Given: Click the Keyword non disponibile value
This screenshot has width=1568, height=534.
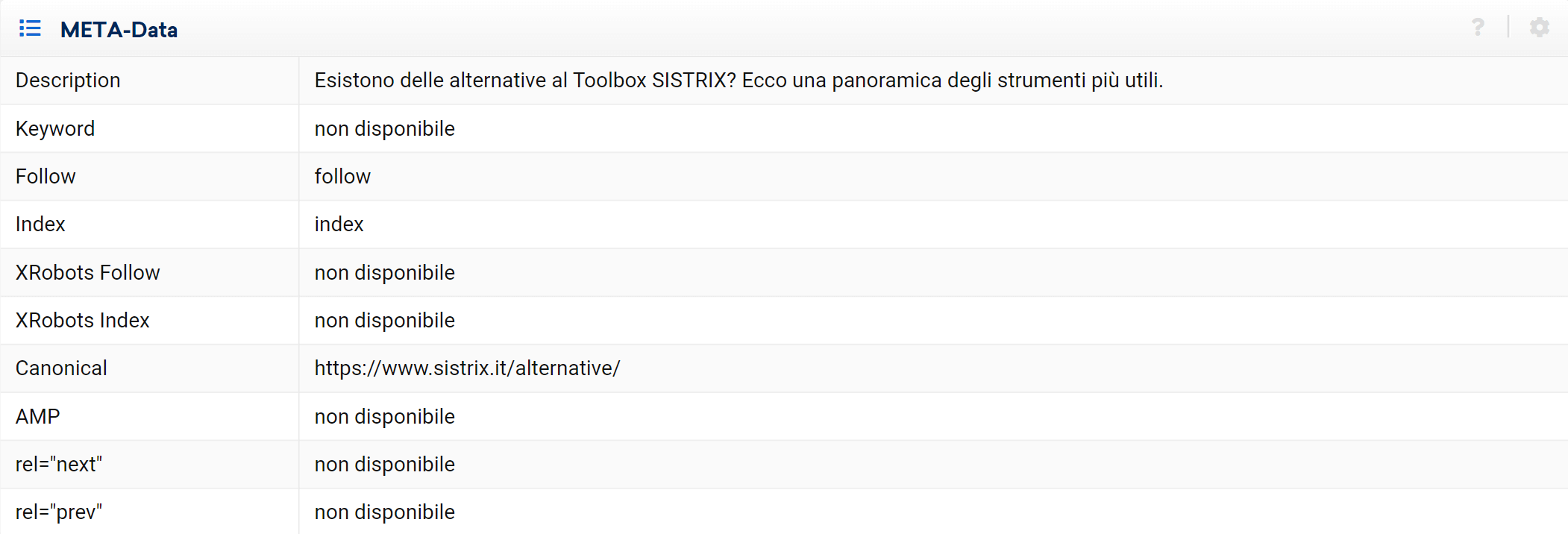Looking at the screenshot, I should click(x=384, y=129).
